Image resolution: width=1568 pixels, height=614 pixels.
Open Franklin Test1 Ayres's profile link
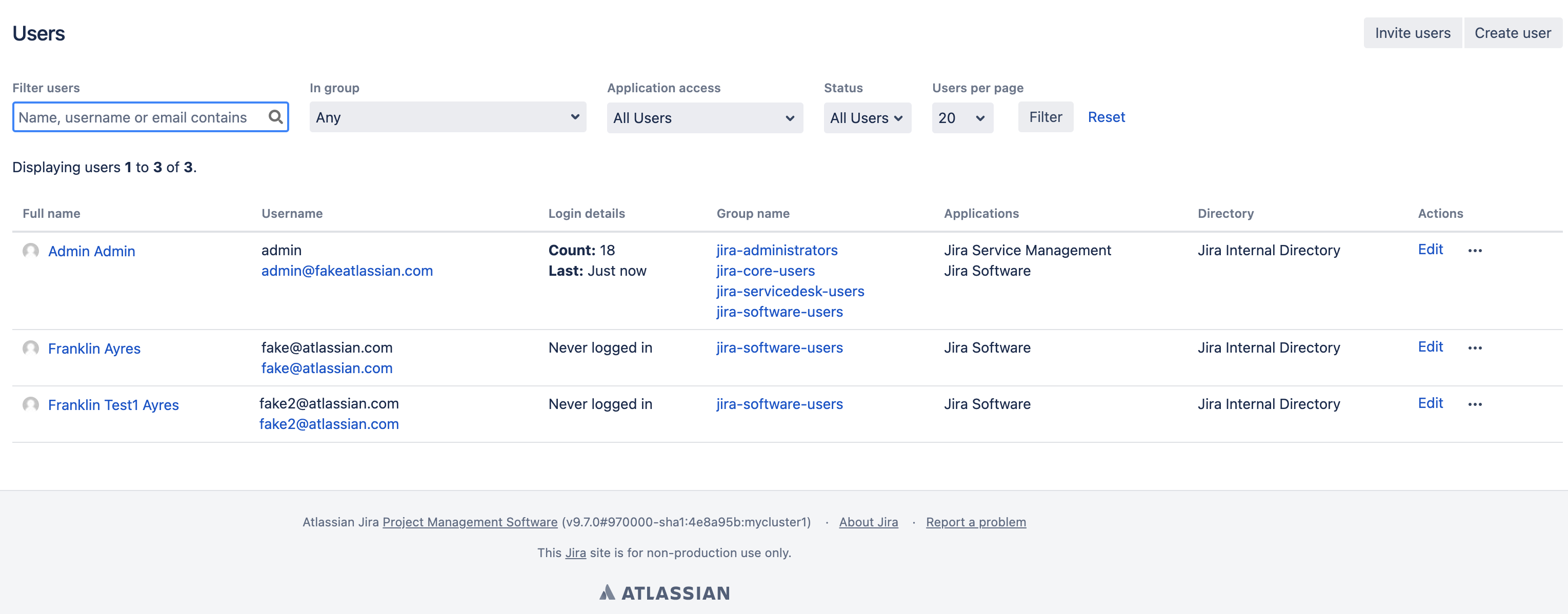tap(113, 405)
